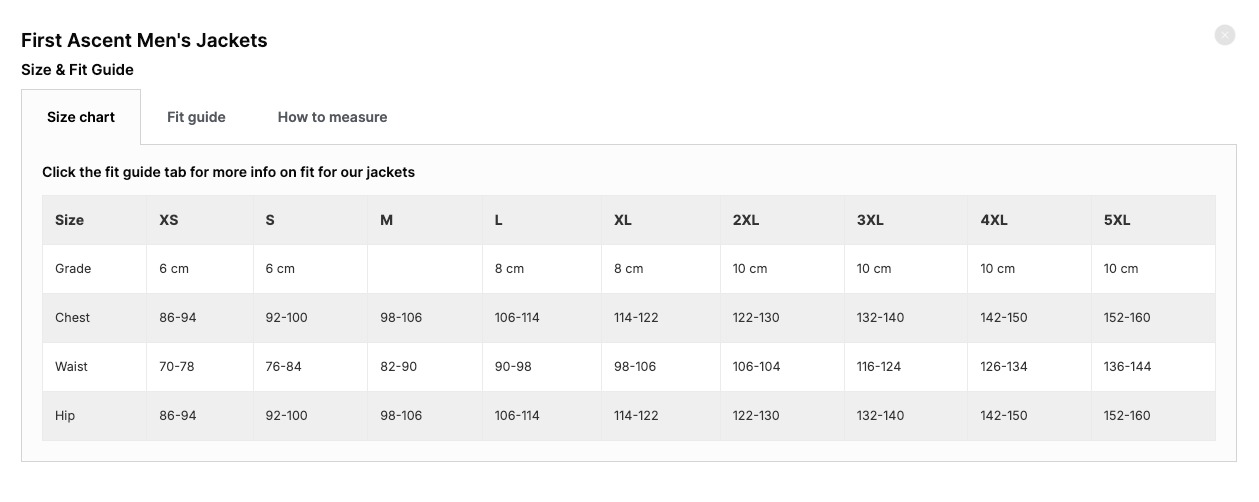
Task: Click the L waist value 90-98
Action: 513,367
